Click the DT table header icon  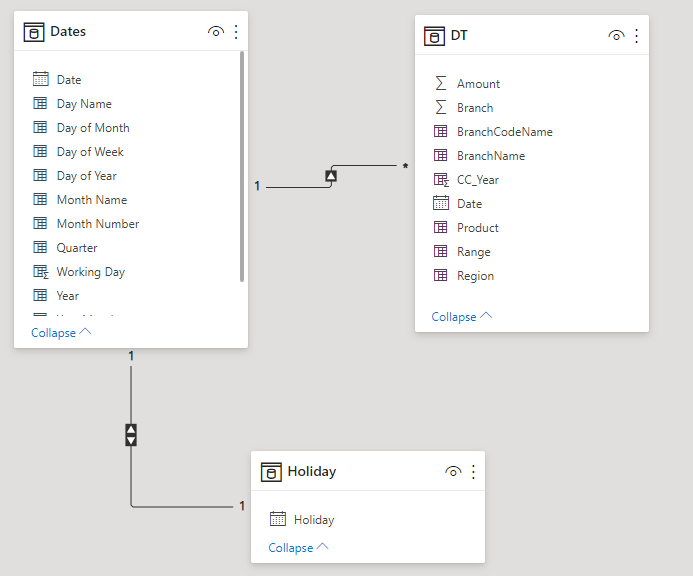pyautogui.click(x=434, y=36)
